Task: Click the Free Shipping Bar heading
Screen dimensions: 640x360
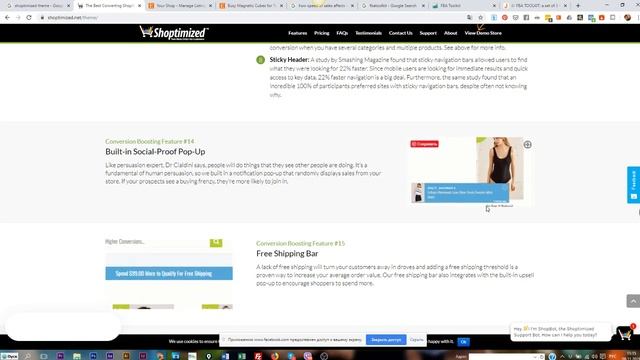Action: (x=287, y=253)
